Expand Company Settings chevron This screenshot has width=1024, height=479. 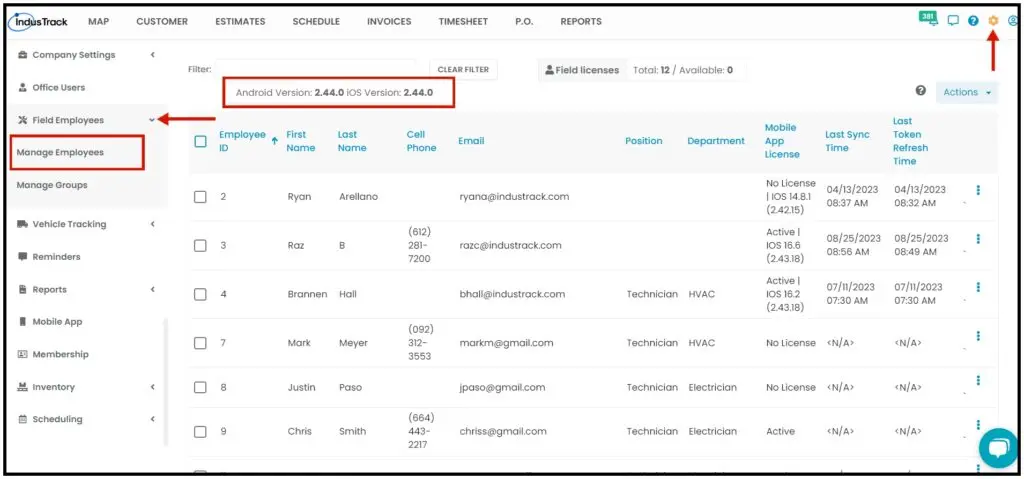[x=152, y=55]
